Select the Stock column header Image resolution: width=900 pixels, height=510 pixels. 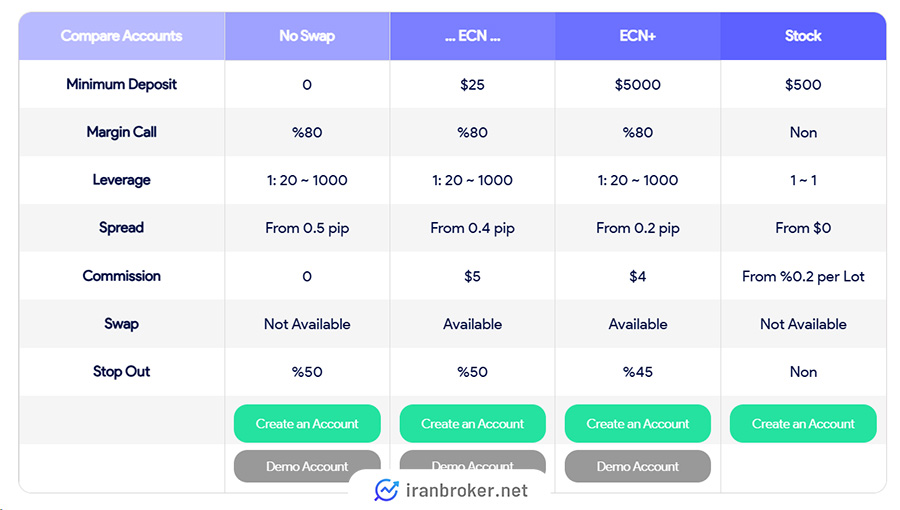[x=803, y=36]
